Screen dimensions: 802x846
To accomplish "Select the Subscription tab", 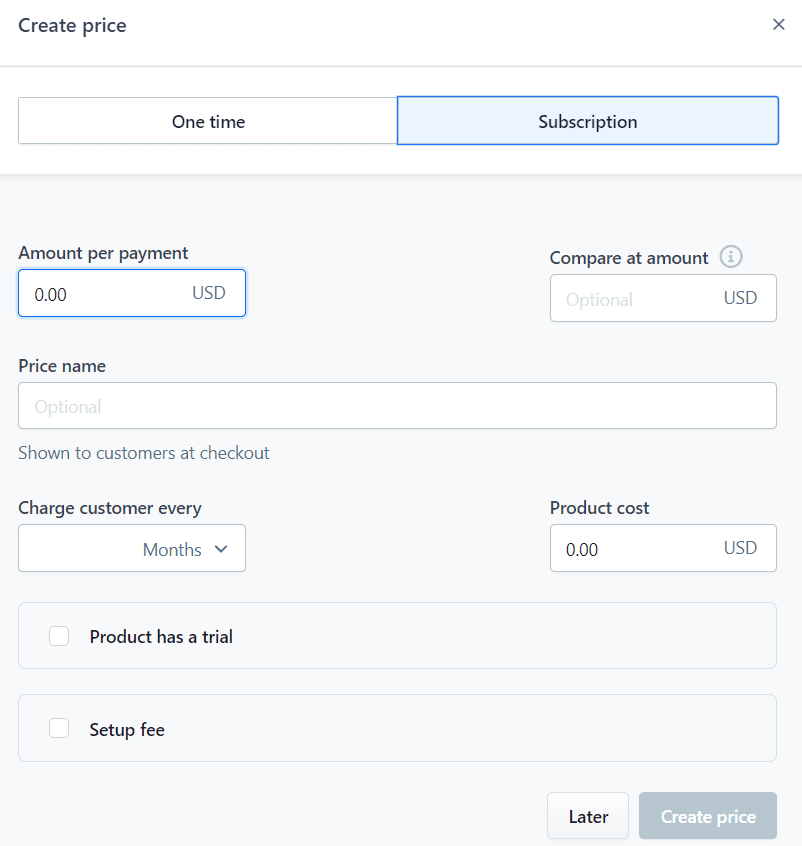I will (588, 121).
